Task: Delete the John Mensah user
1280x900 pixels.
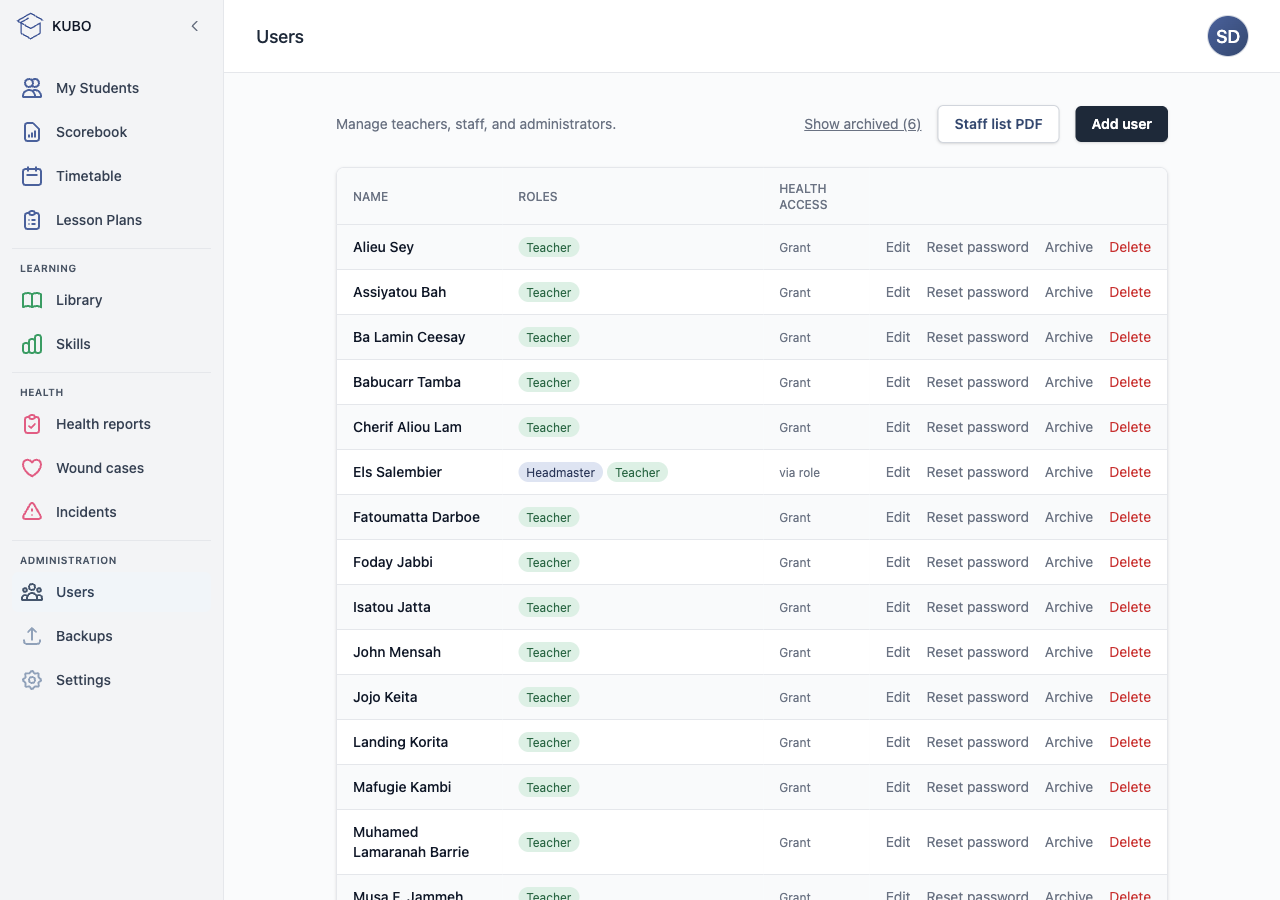Action: pyautogui.click(x=1130, y=652)
